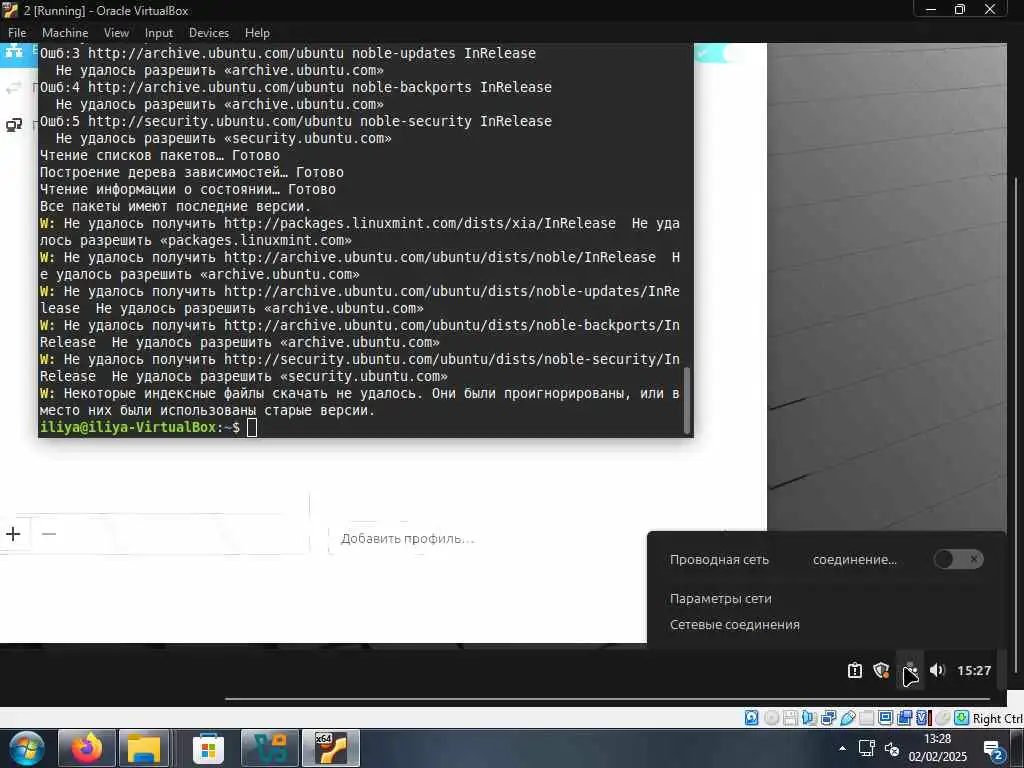The height and width of the screenshot is (768, 1024).
Task: Open the Windows notification center icon
Action: (993, 751)
